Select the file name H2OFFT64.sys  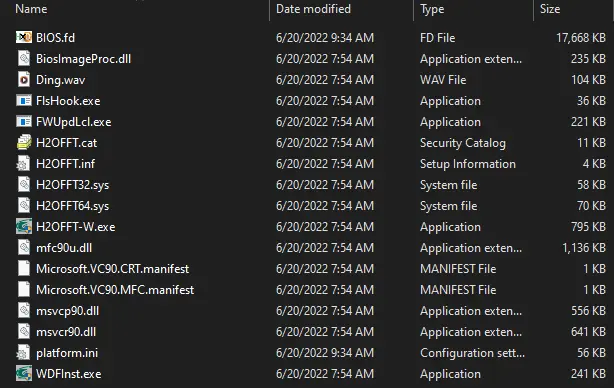coord(72,206)
